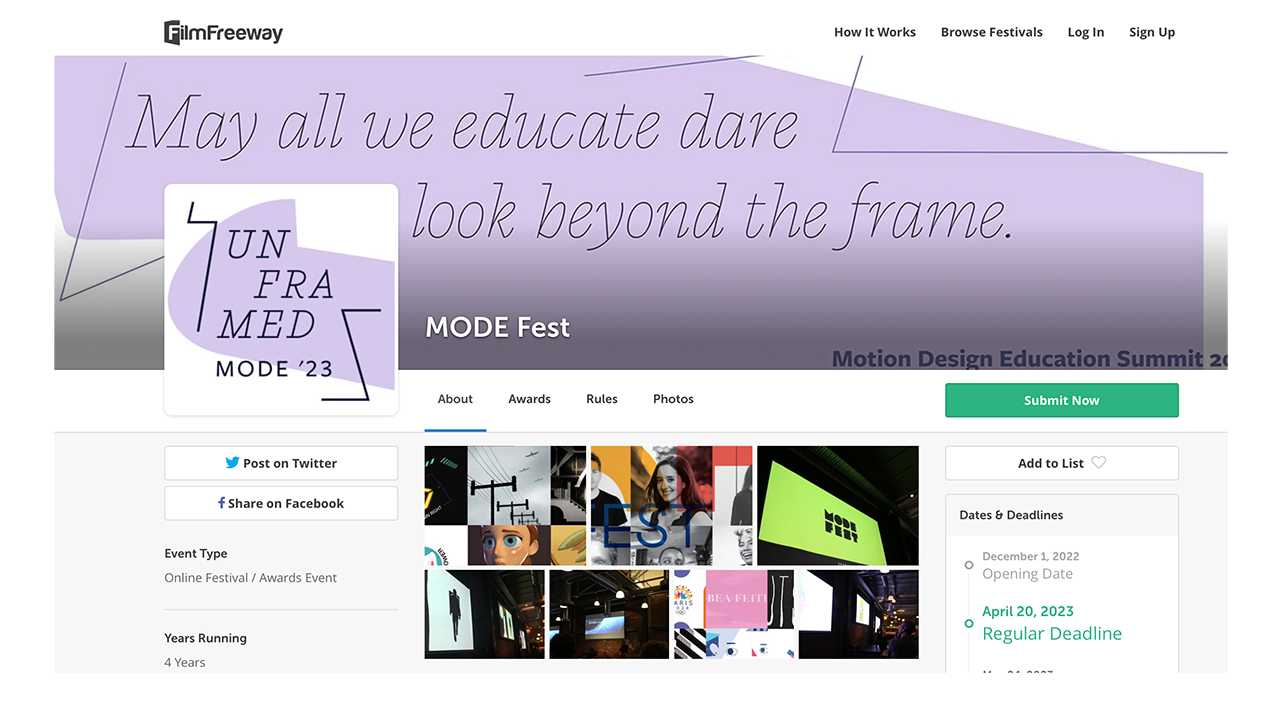Click the April 20, 2023 Regular Deadline entry
The width and height of the screenshot is (1280, 720).
click(1052, 623)
